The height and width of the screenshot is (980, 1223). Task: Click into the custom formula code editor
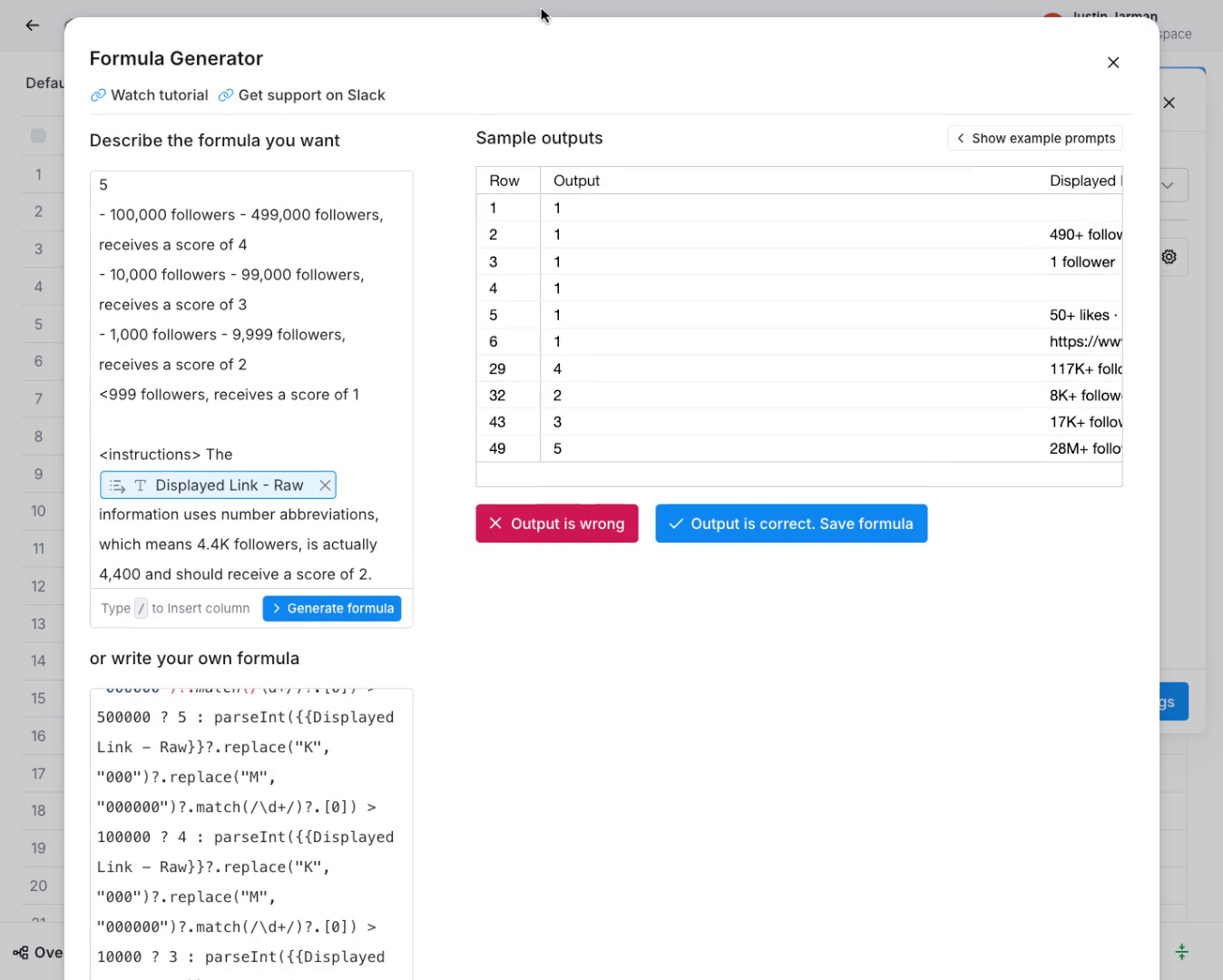point(251,834)
